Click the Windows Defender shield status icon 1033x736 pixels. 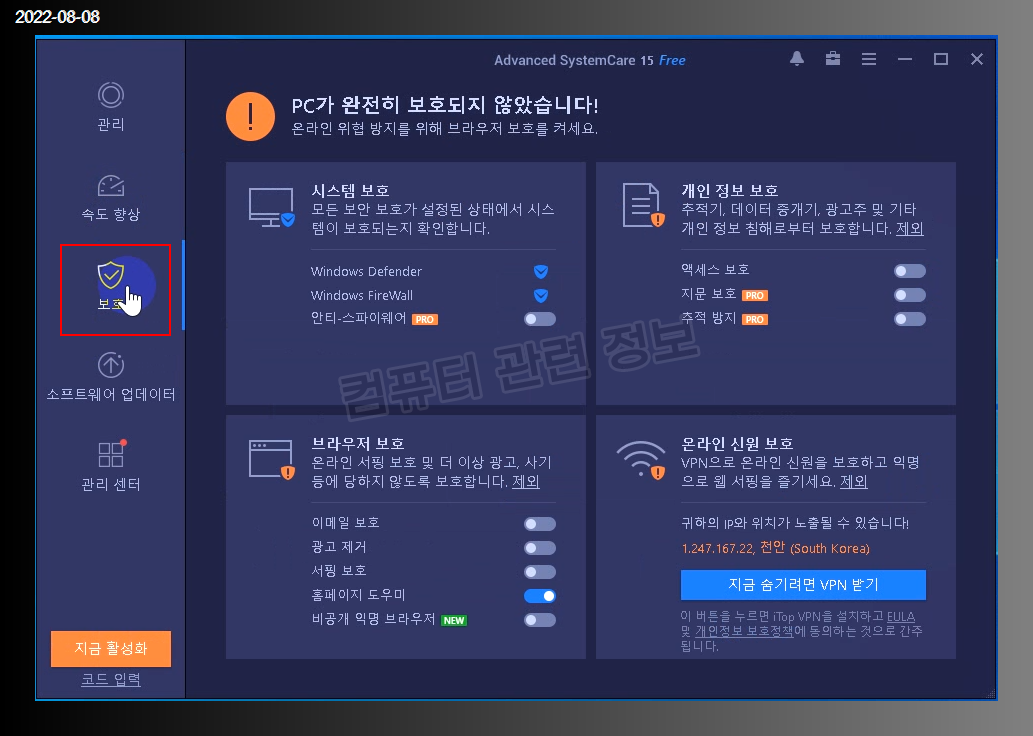pyautogui.click(x=541, y=271)
